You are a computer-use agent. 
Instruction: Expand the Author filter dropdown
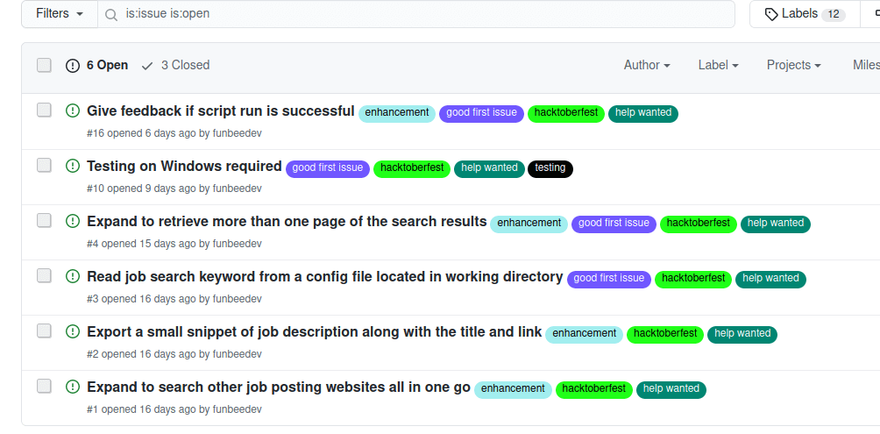click(x=647, y=65)
